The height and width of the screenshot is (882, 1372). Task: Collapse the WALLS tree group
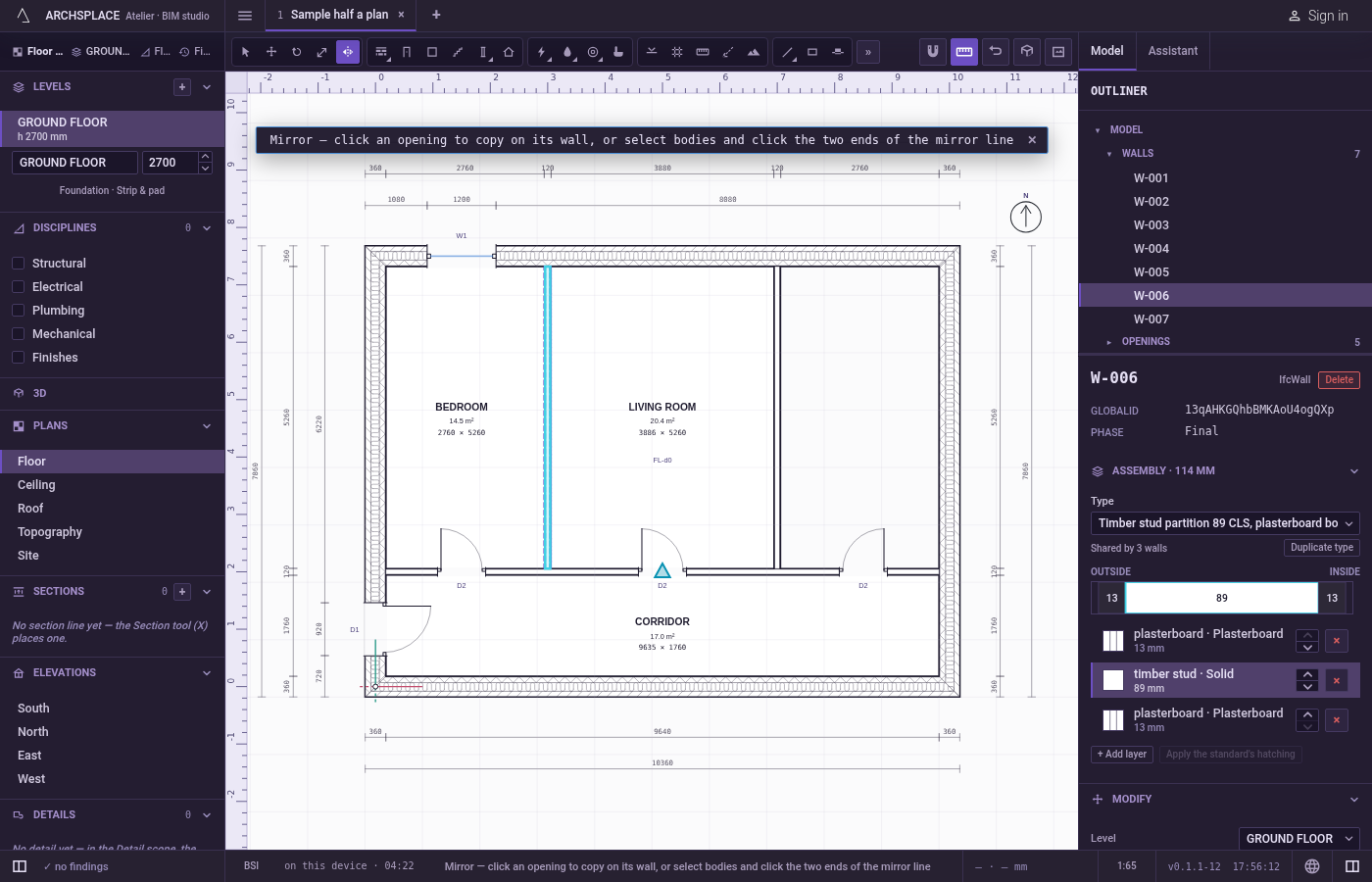pos(1109,154)
